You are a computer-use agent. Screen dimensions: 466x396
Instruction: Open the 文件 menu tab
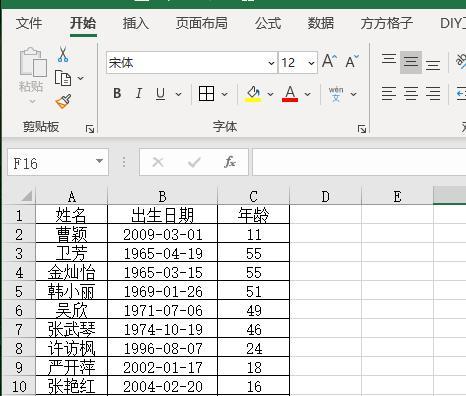[29, 23]
